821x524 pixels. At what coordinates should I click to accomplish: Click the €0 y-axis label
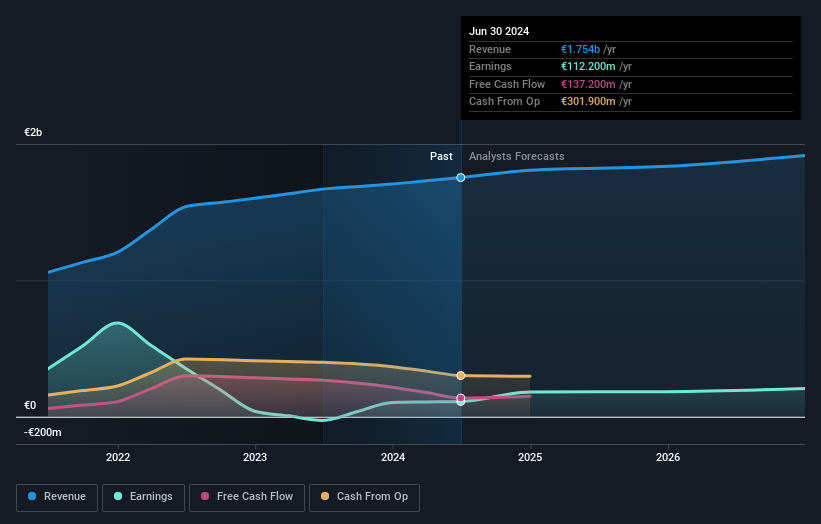click(x=30, y=405)
